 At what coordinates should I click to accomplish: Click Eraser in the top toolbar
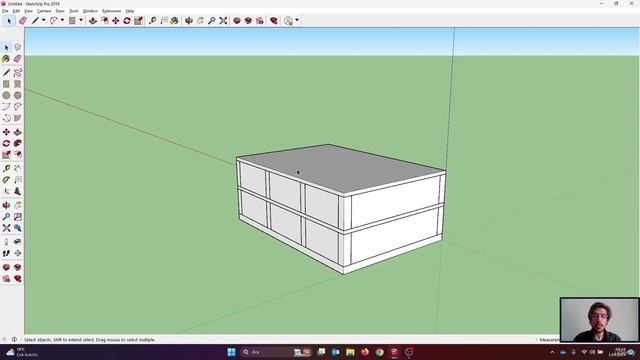23,20
